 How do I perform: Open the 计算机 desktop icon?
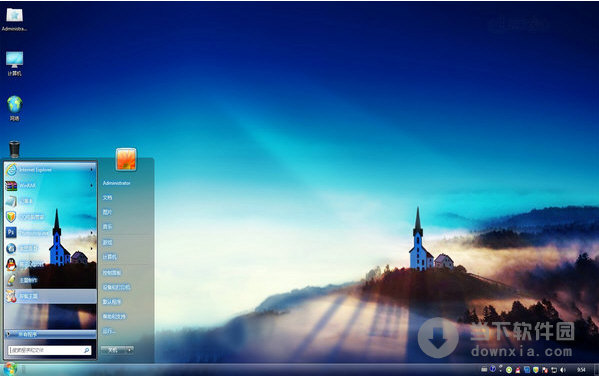[15, 64]
